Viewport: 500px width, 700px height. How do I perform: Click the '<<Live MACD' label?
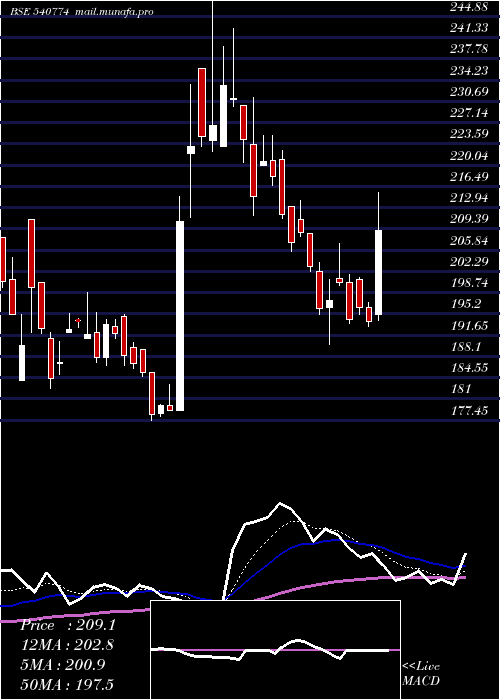pos(421,674)
